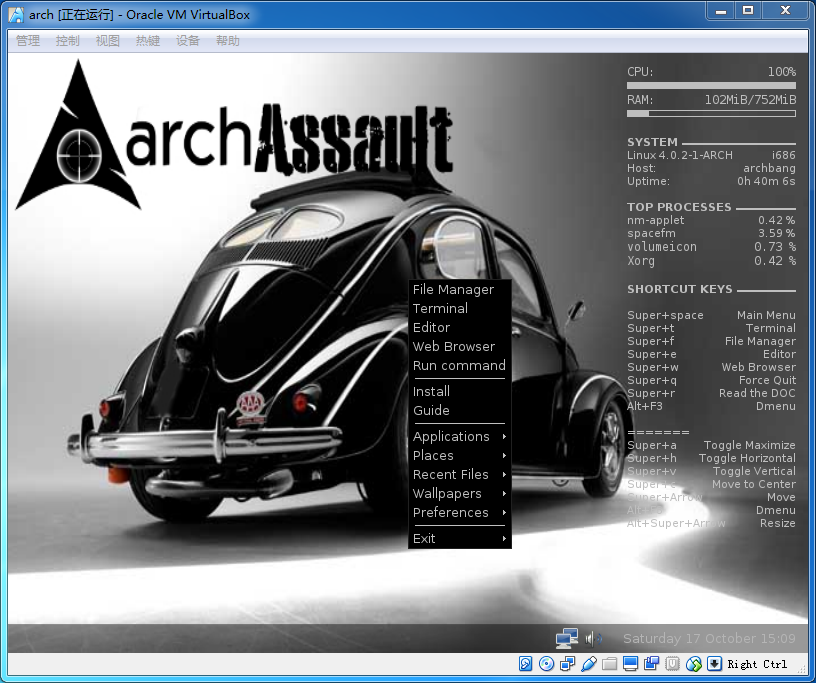Image resolution: width=816 pixels, height=683 pixels.
Task: Open Web Browser from the desktop menu
Action: [460, 346]
